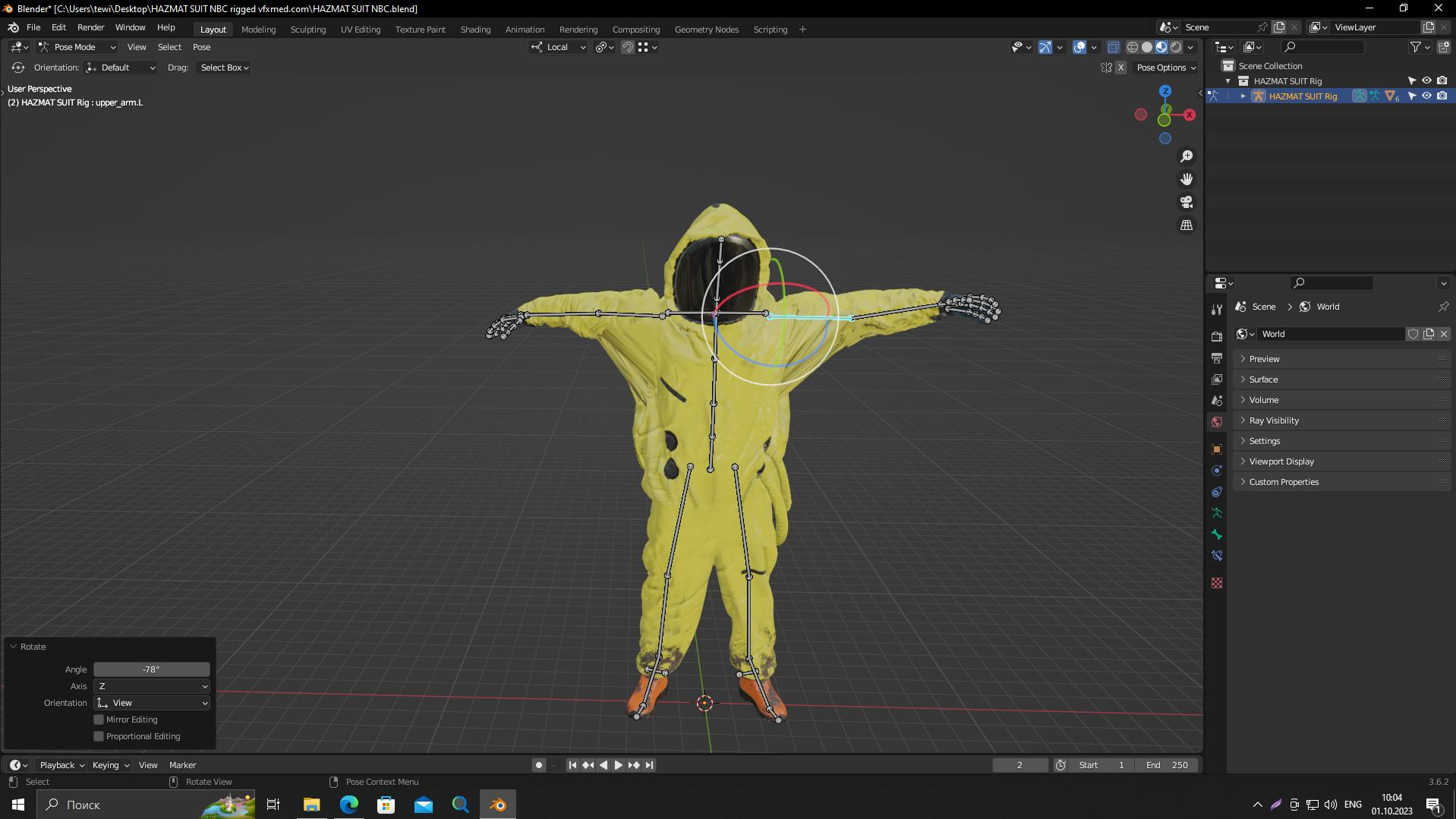Viewport: 1456px width, 819px height.
Task: Open the Object properties tab
Action: [x=1217, y=449]
